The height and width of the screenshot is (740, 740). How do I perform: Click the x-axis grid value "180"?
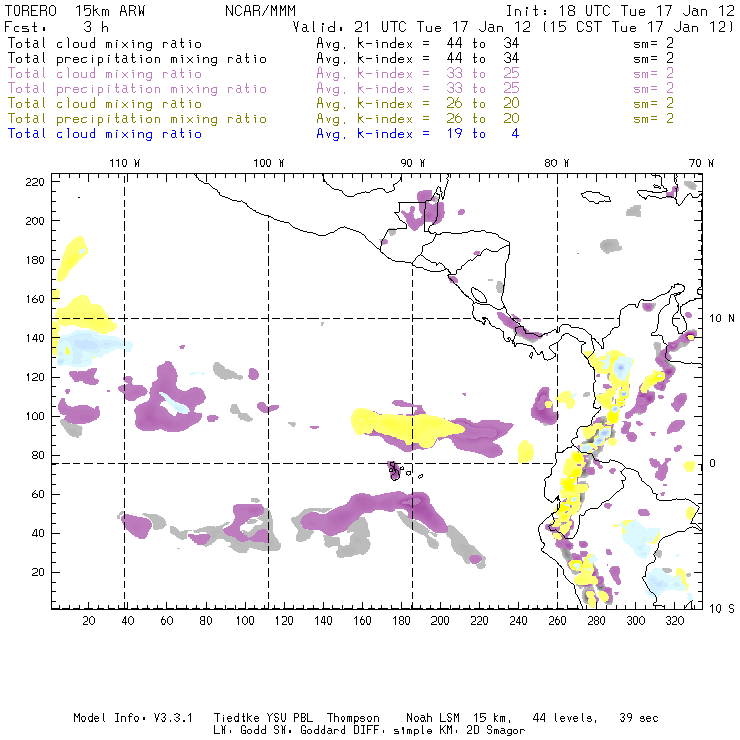401,621
